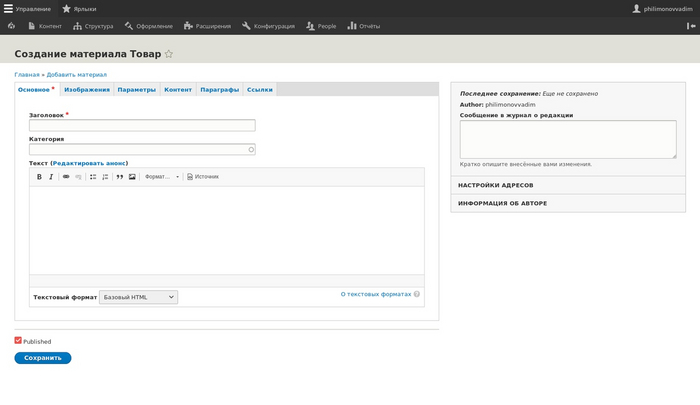Expand the Информация об авторе section

click(x=503, y=203)
